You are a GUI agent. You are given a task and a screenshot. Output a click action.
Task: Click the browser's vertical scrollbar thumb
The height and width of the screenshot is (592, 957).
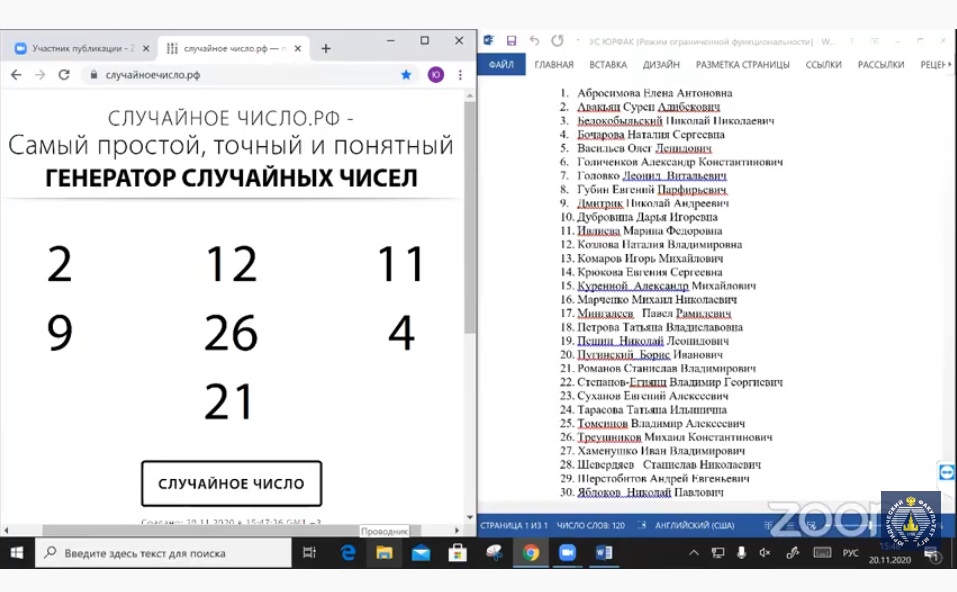tap(469, 217)
